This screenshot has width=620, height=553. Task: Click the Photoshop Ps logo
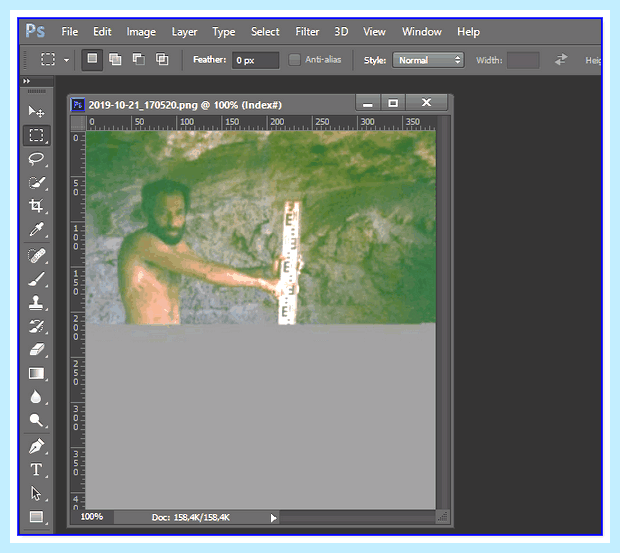coord(35,31)
